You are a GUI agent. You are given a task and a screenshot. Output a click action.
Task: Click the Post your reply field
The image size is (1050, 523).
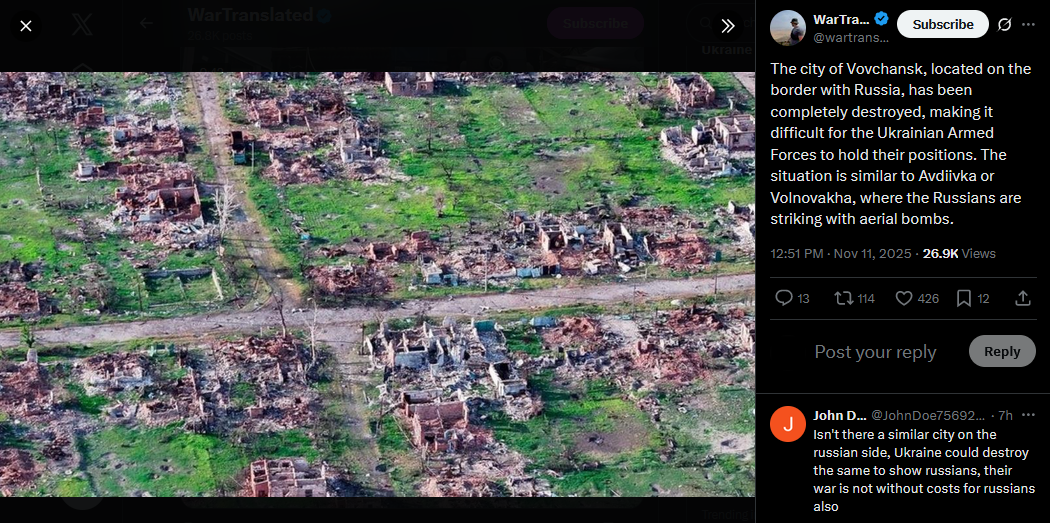(x=875, y=352)
